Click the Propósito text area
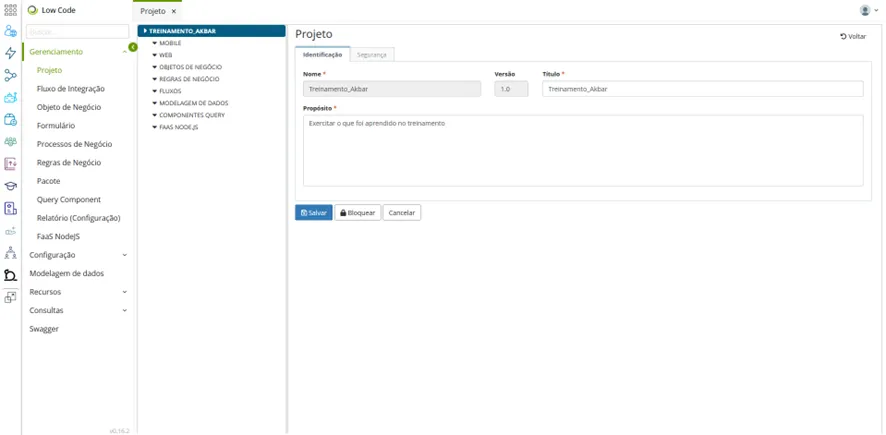The image size is (886, 435). point(583,150)
